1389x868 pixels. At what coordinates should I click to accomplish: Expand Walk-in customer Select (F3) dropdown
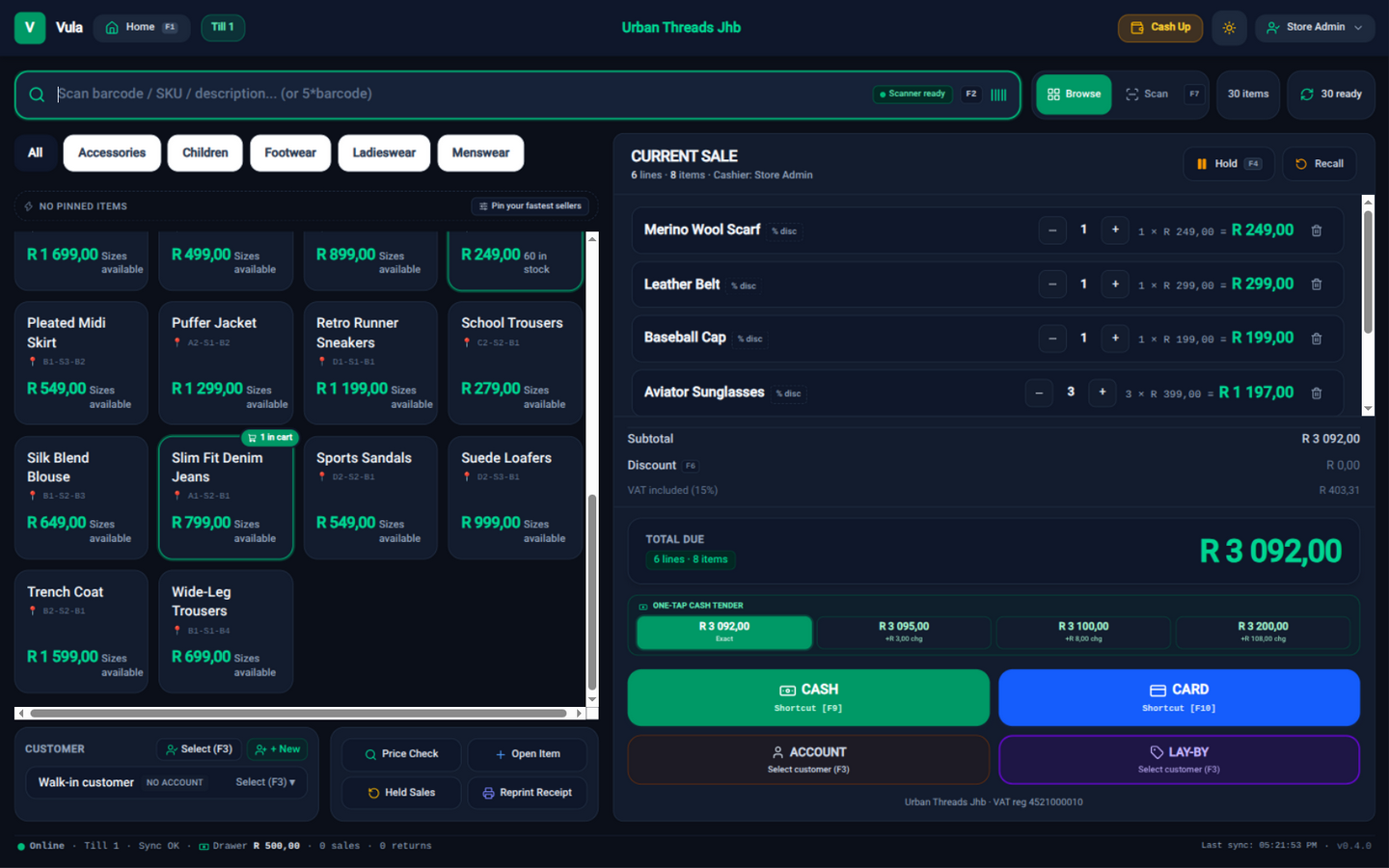(265, 782)
